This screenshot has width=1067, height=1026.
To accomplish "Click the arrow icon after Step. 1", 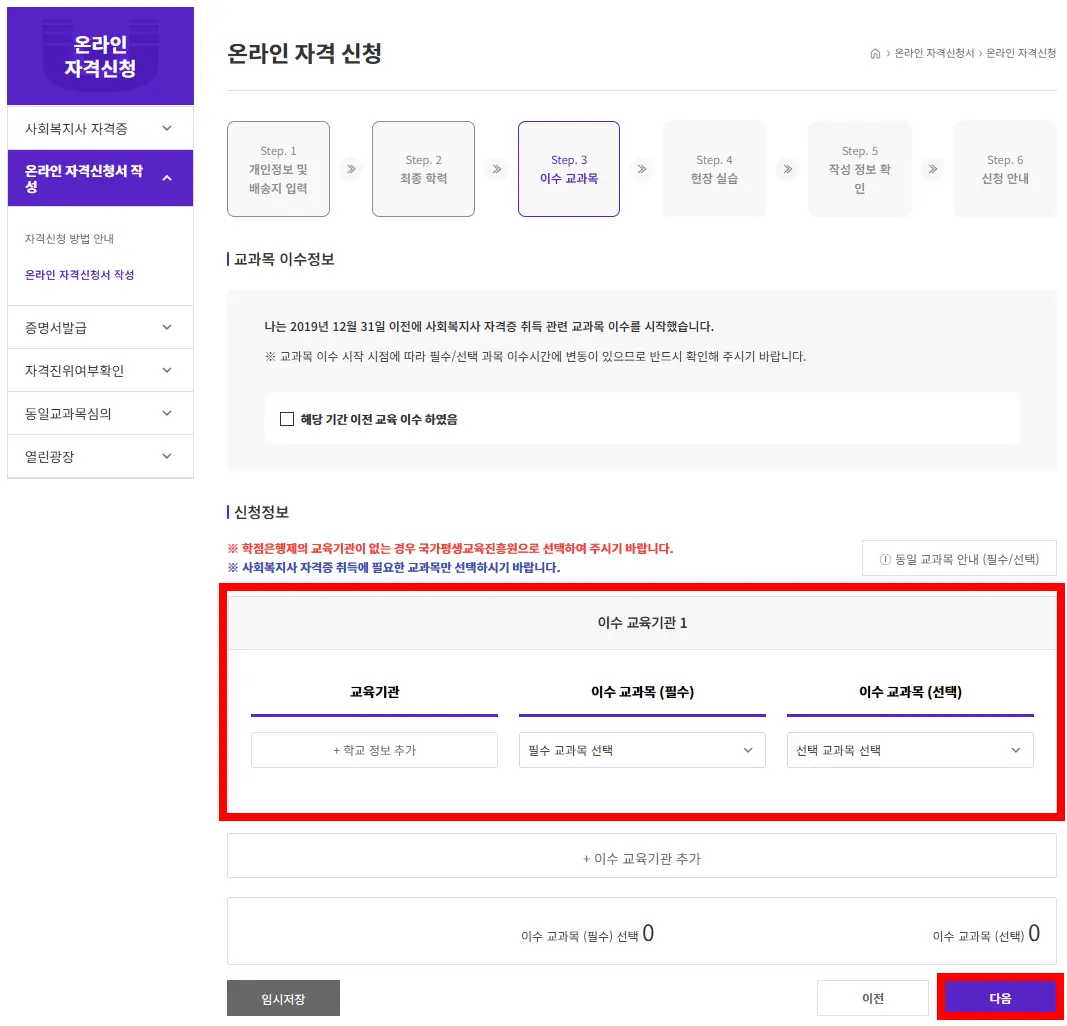I will (351, 169).
